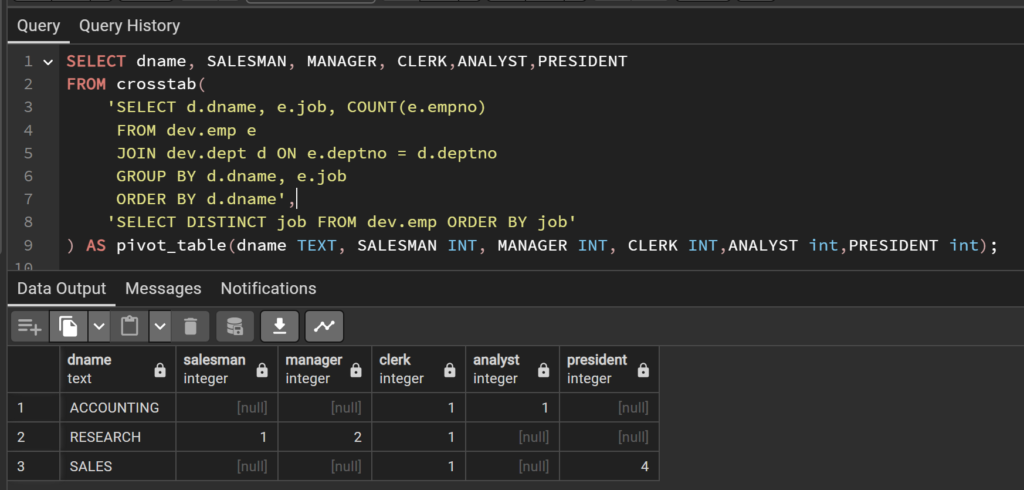1024x490 pixels.
Task: Click the JOIN dev.dept code line
Action: 306,154
